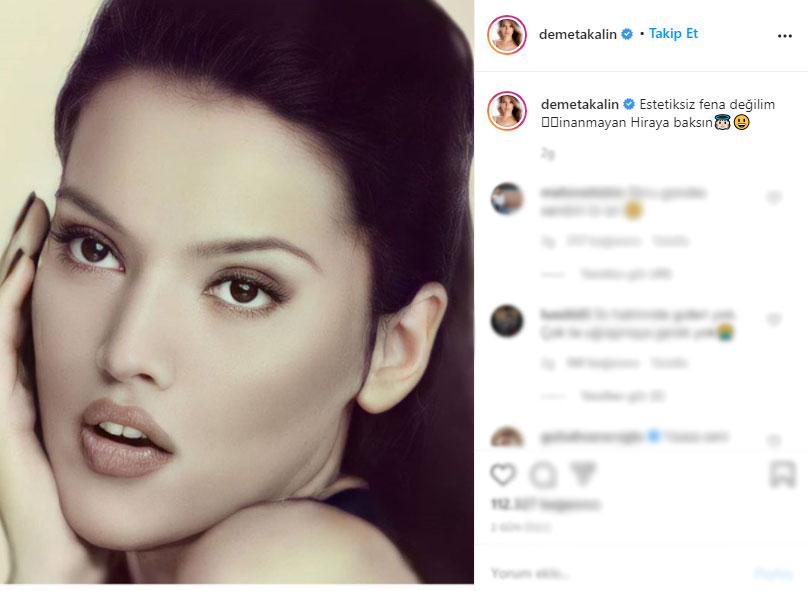Open demetakalin profile from header username

[578, 35]
